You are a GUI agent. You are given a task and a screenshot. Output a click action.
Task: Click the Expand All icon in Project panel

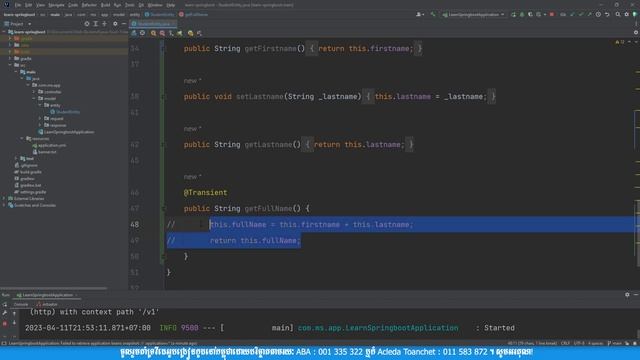pos(96,24)
